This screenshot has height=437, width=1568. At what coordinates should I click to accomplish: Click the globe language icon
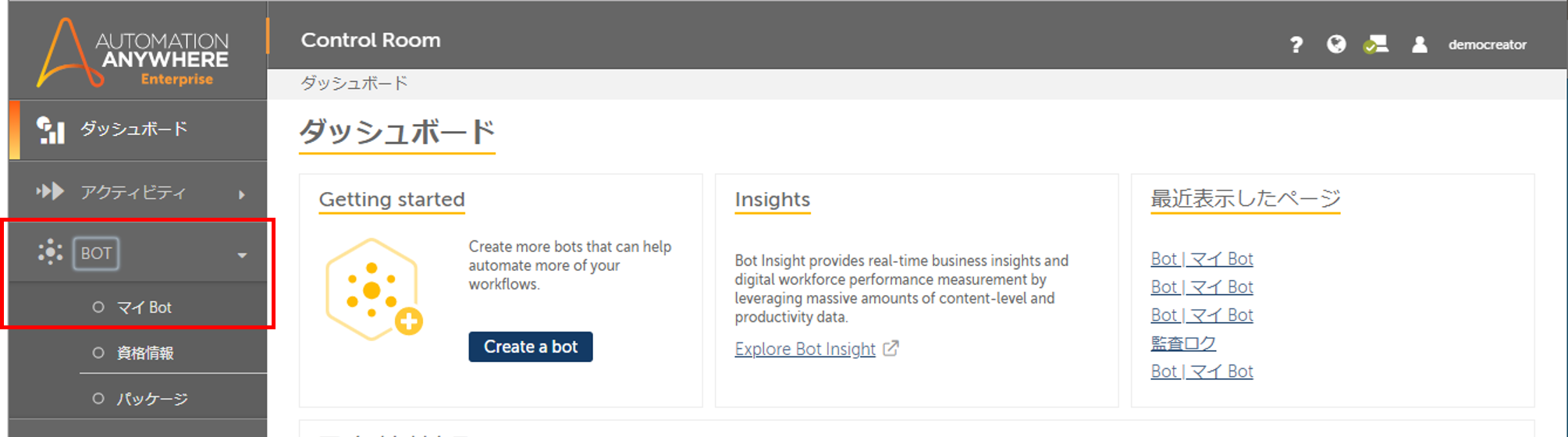pyautogui.click(x=1336, y=44)
